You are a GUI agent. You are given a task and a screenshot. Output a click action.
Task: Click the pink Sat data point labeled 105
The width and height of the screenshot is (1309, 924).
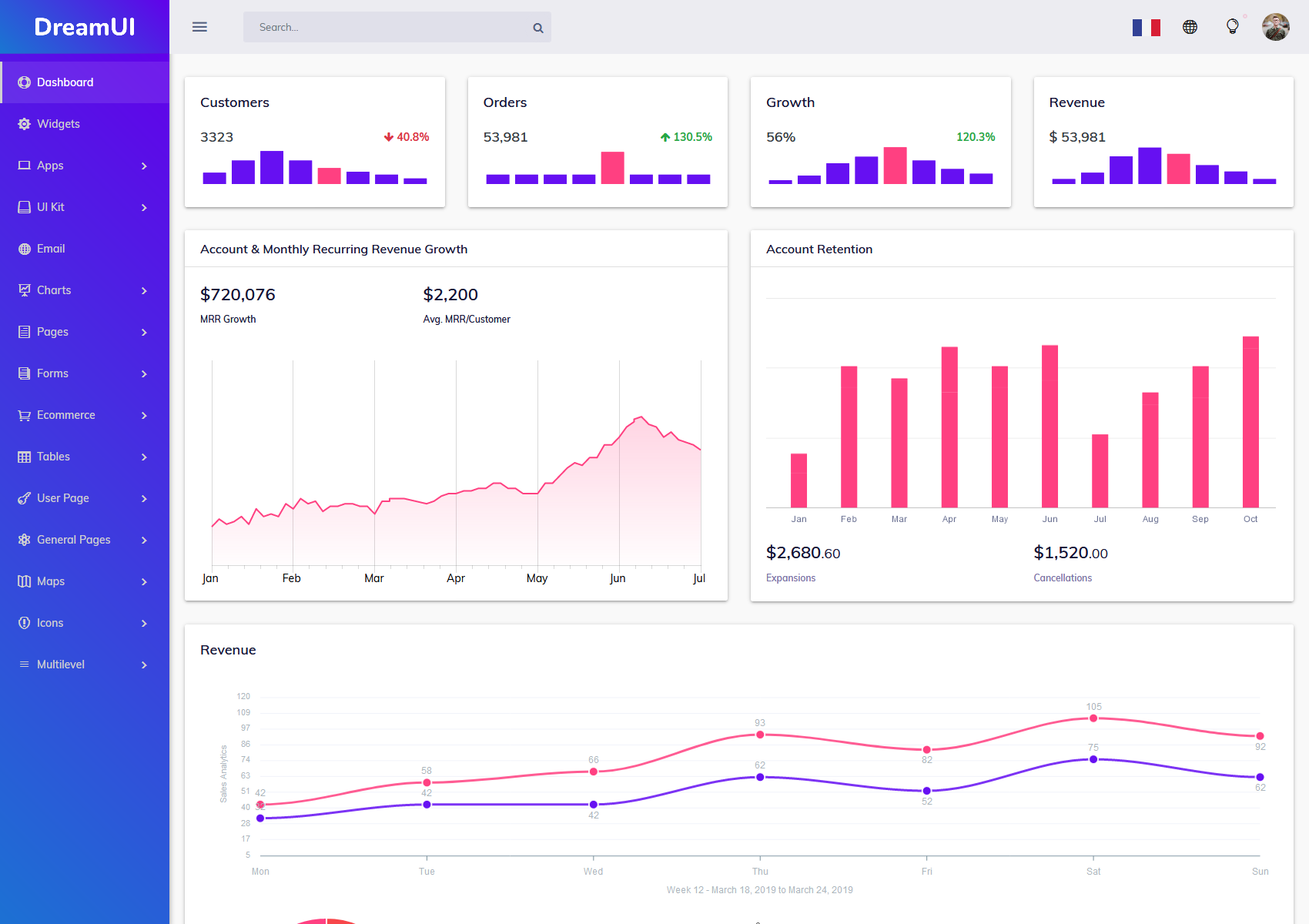point(1093,718)
